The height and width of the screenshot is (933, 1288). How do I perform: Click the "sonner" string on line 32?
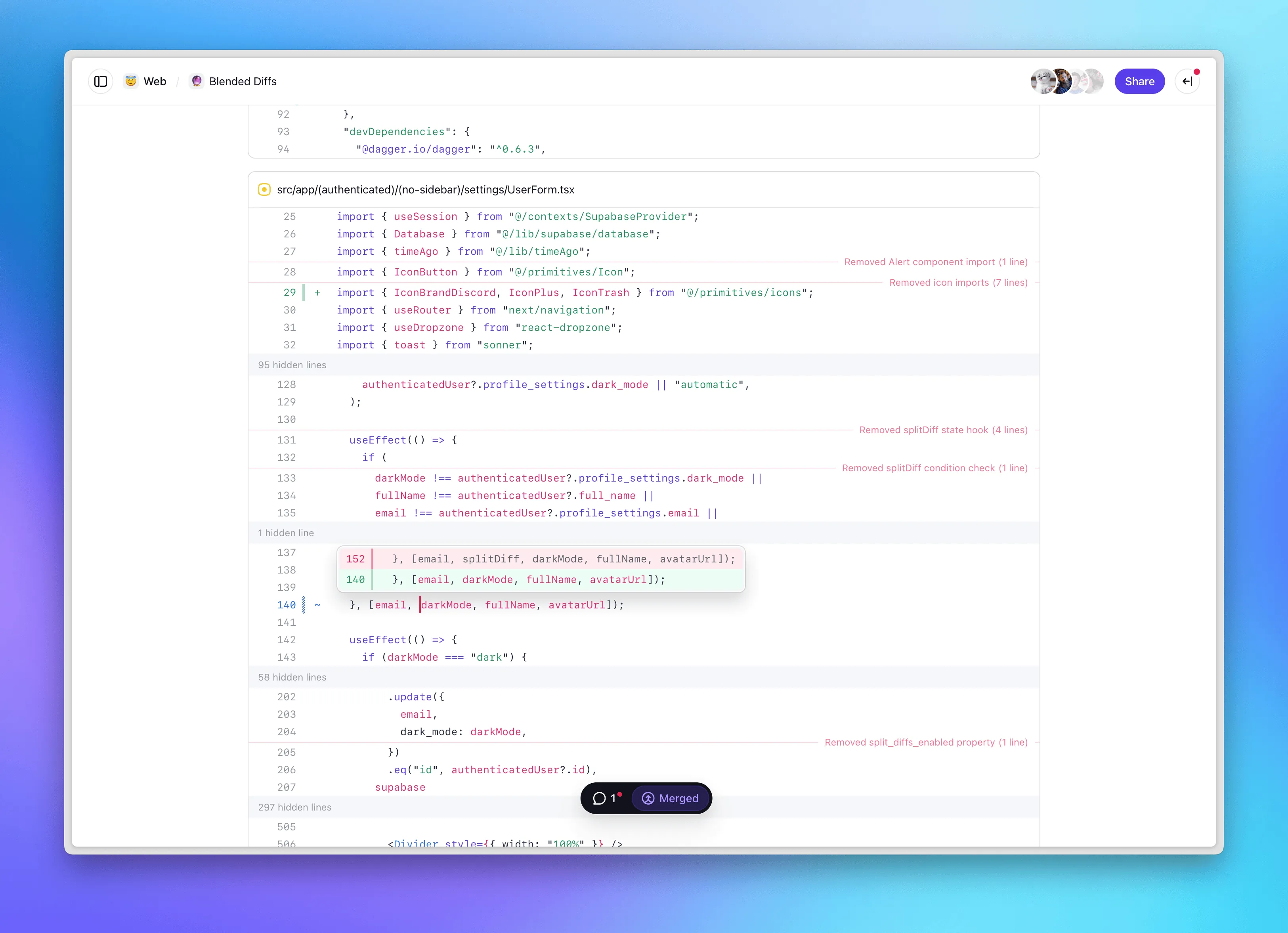click(502, 345)
